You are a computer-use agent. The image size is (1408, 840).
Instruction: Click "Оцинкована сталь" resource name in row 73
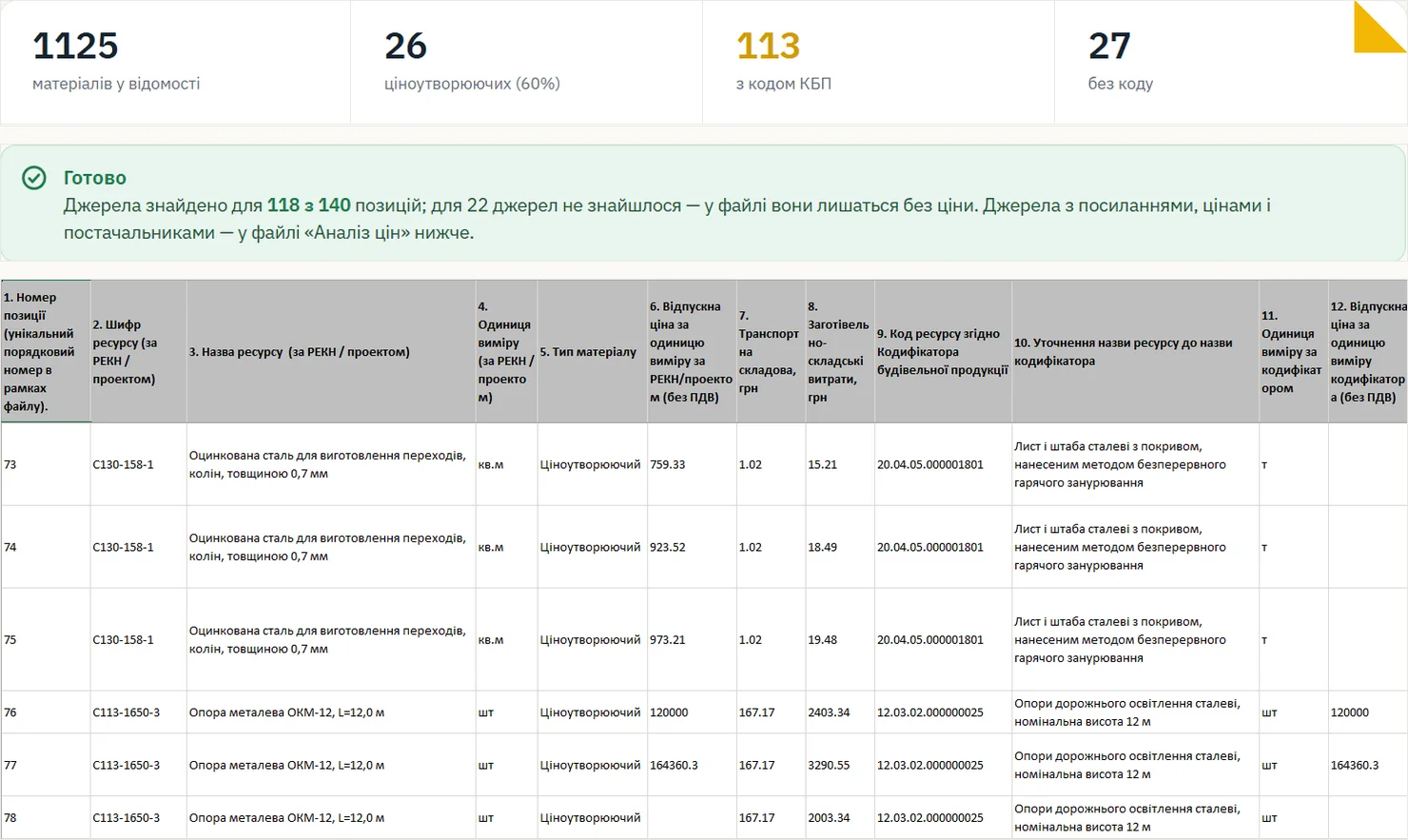[x=331, y=464]
